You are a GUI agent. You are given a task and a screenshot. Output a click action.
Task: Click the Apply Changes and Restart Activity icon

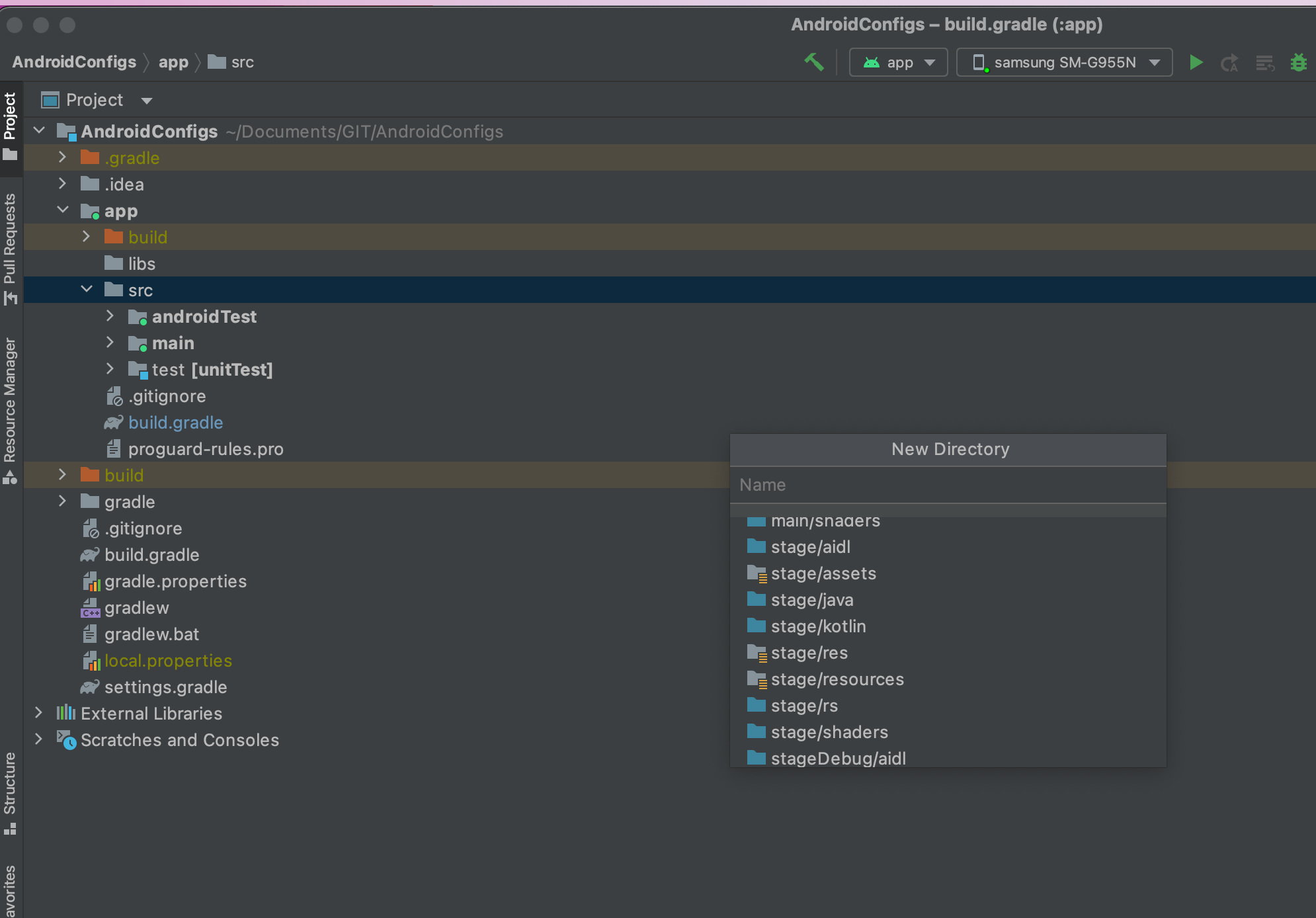pos(1229,63)
